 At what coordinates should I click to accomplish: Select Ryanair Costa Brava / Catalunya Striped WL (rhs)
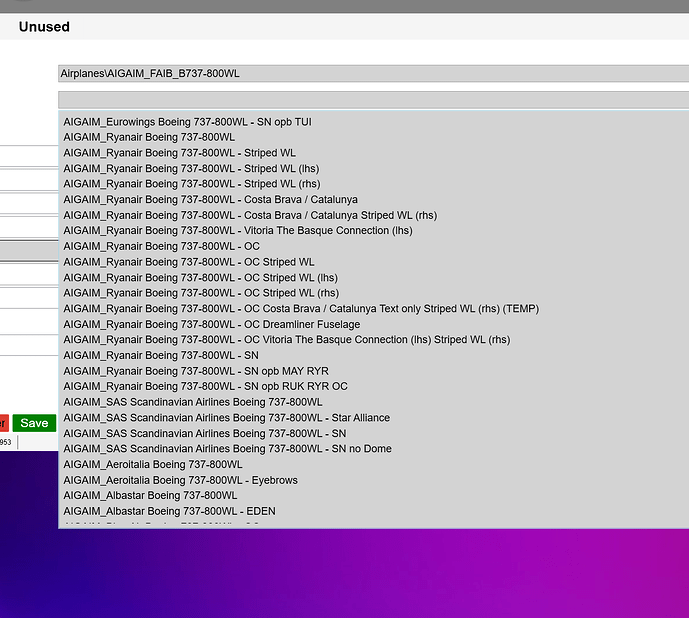point(250,215)
